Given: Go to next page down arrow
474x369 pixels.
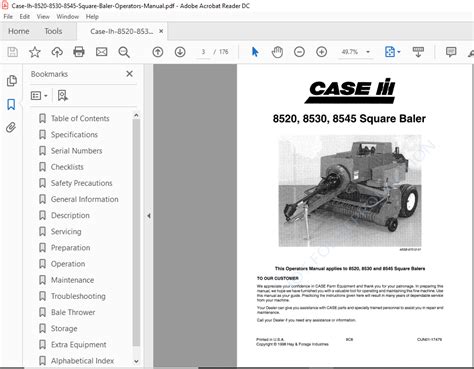Looking at the screenshot, I should (x=180, y=52).
